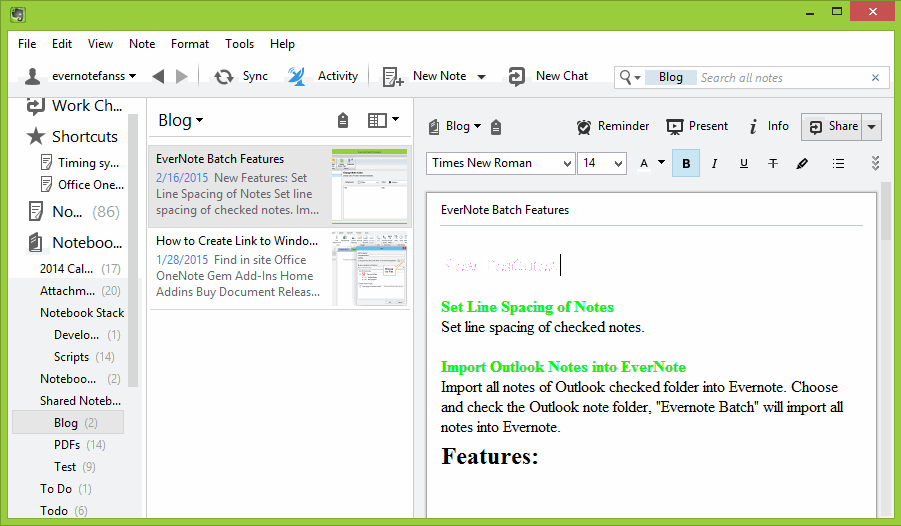
Task: Toggle Strikethrough formatting
Action: (x=773, y=164)
